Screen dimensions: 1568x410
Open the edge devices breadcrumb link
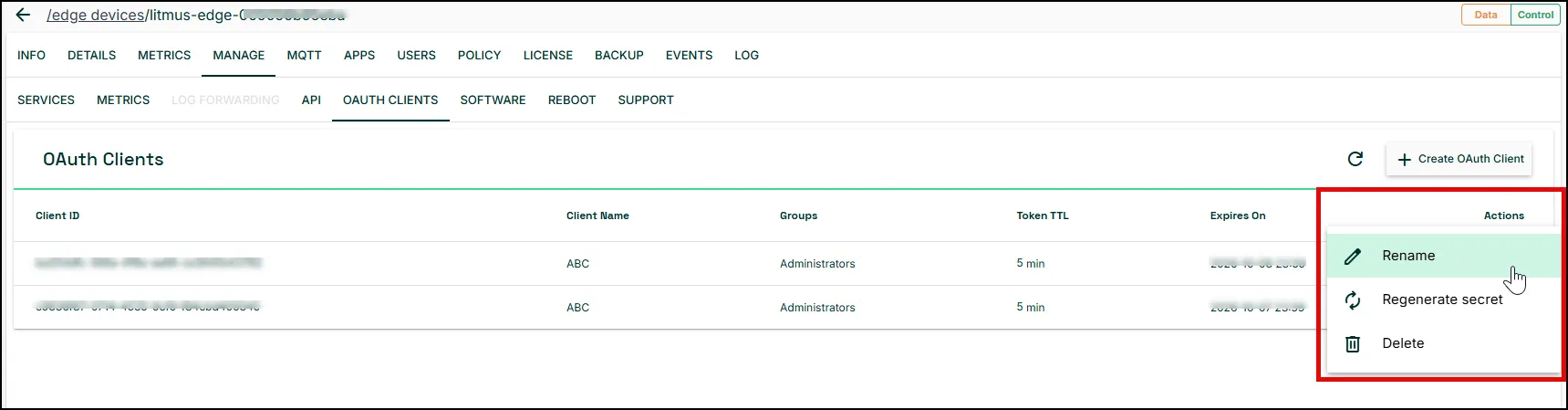[x=96, y=15]
